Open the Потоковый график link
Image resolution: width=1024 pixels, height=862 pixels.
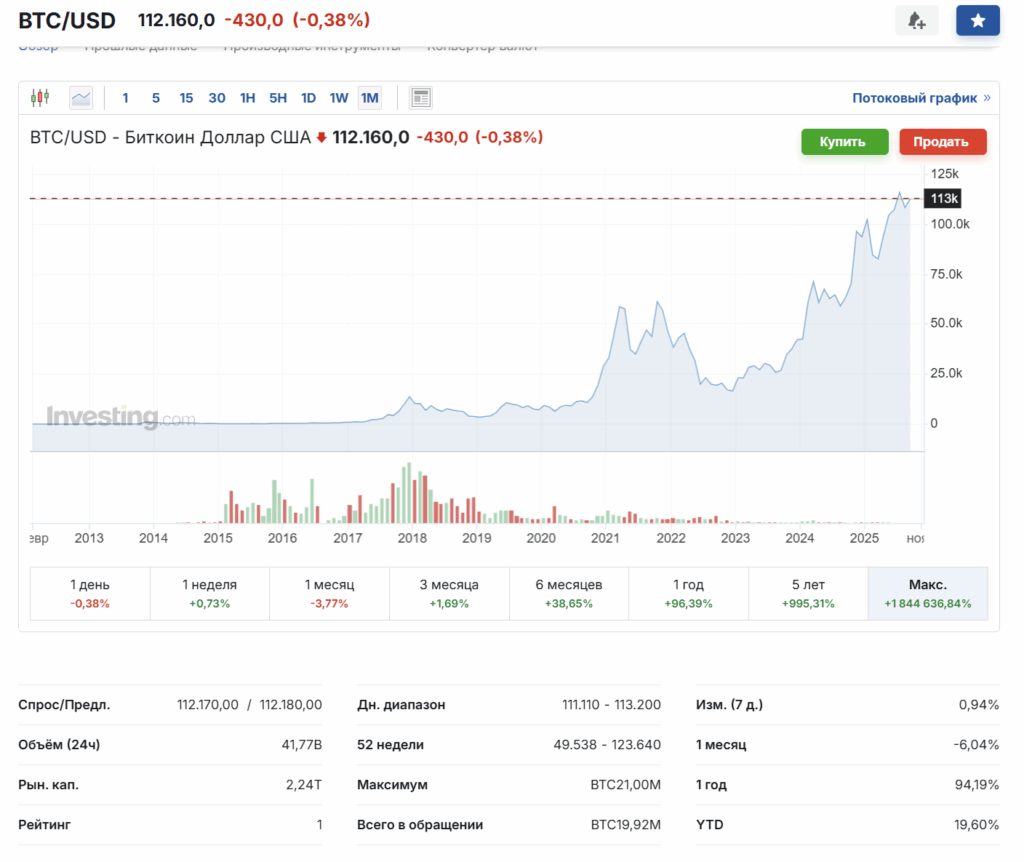coord(914,98)
